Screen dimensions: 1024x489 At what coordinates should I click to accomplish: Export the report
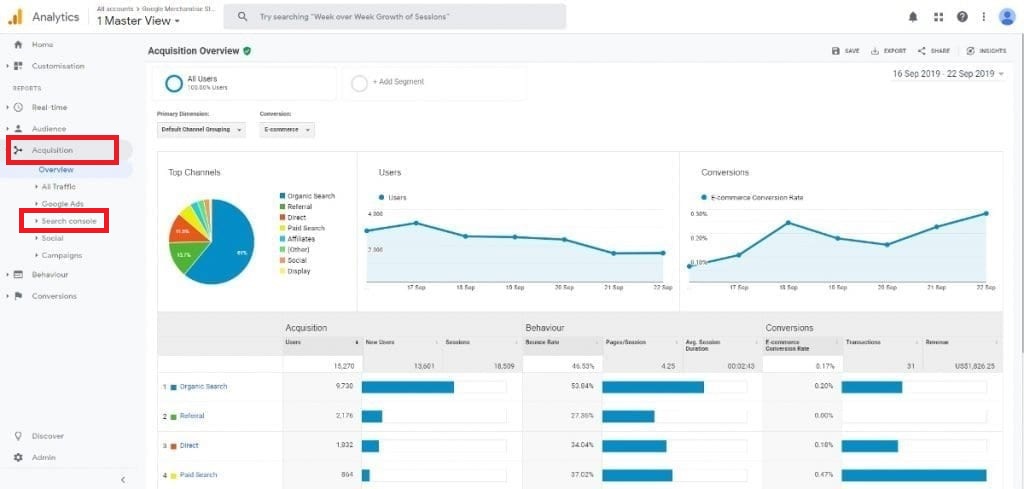pos(888,51)
